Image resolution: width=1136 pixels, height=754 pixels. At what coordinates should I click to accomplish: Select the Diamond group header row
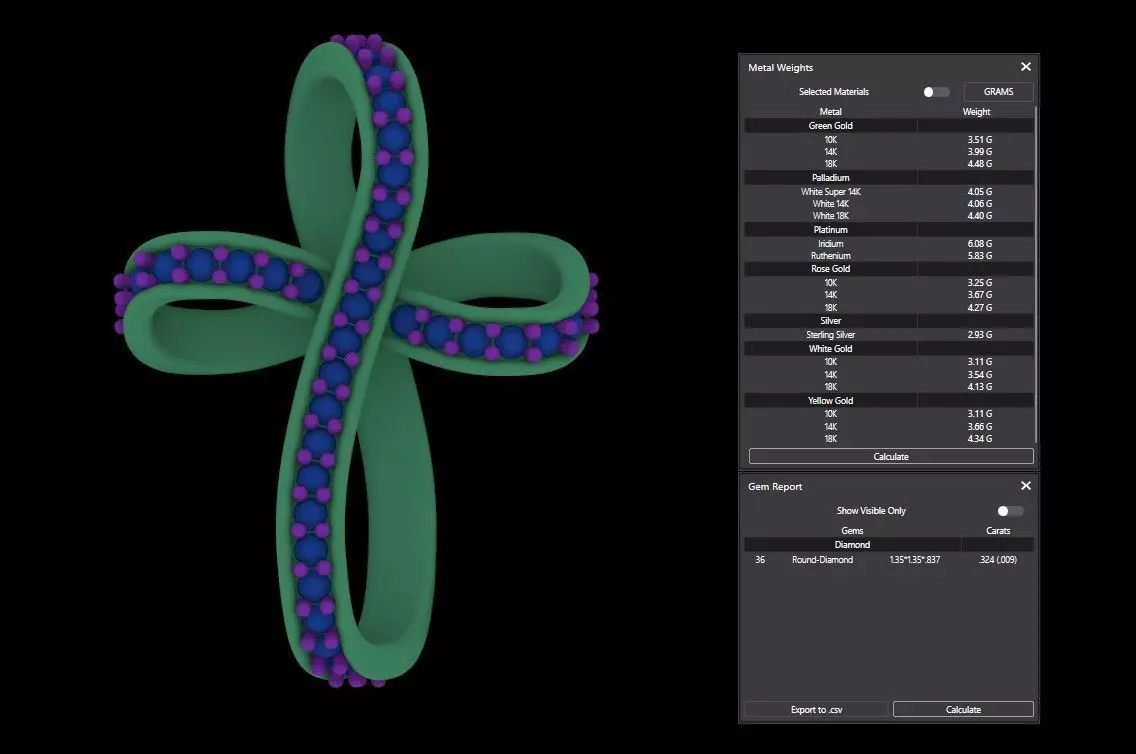point(889,545)
